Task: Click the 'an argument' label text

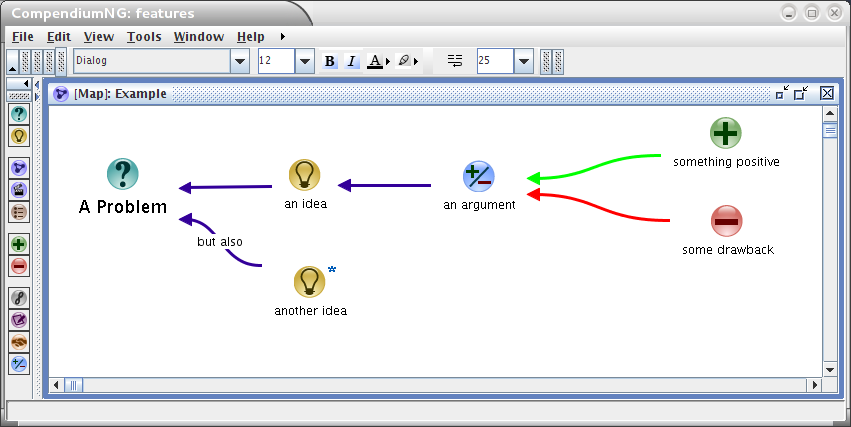Action: 479,205
